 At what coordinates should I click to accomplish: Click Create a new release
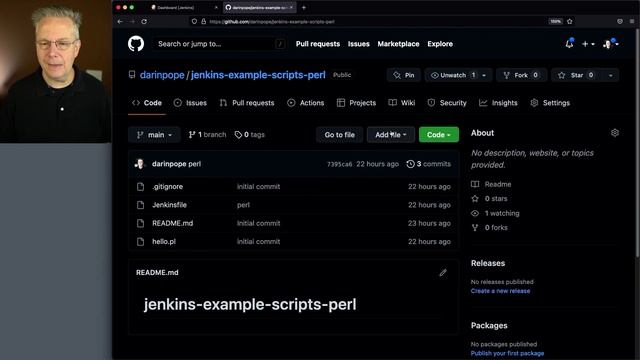[x=500, y=291]
